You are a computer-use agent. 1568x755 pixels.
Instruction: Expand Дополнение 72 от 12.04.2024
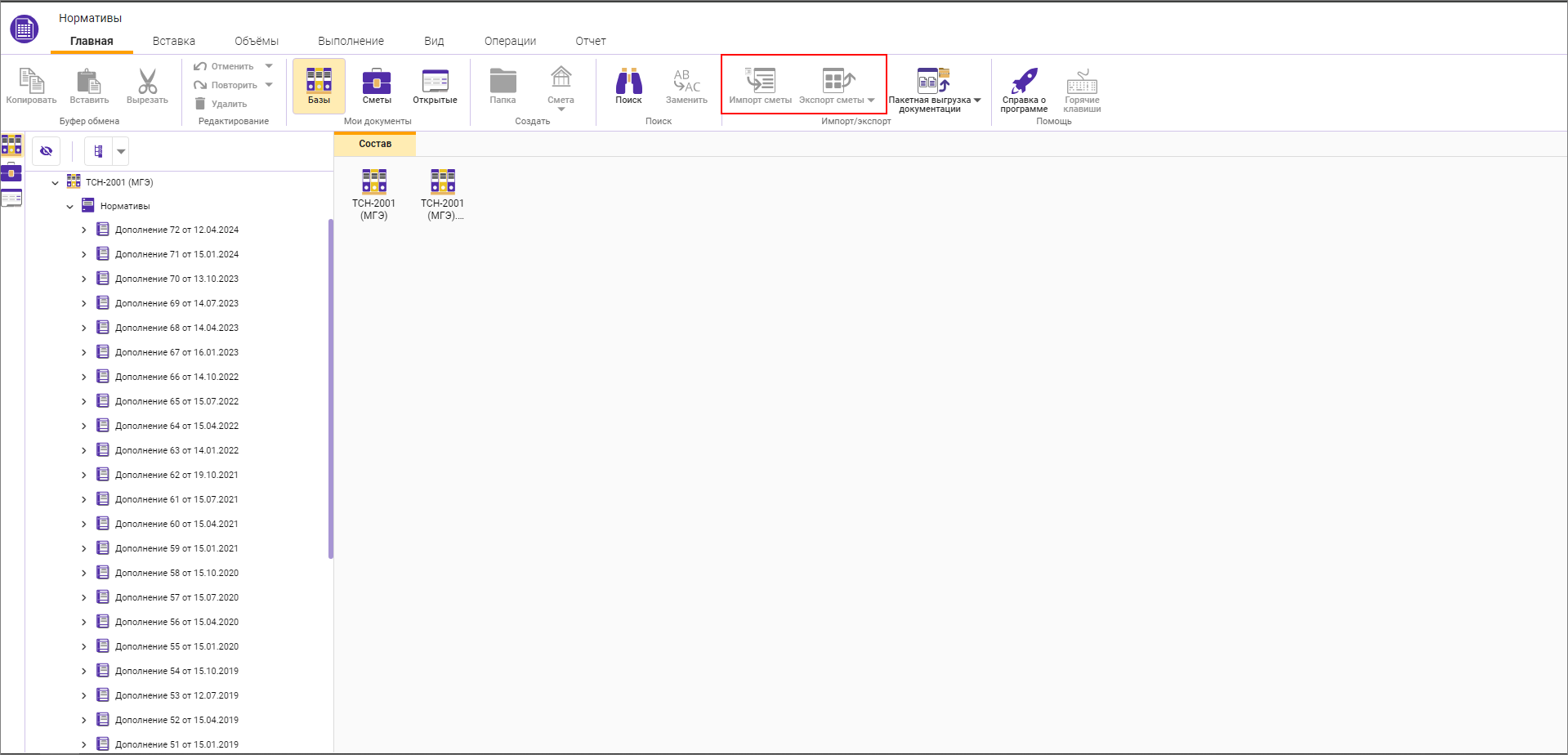83,230
